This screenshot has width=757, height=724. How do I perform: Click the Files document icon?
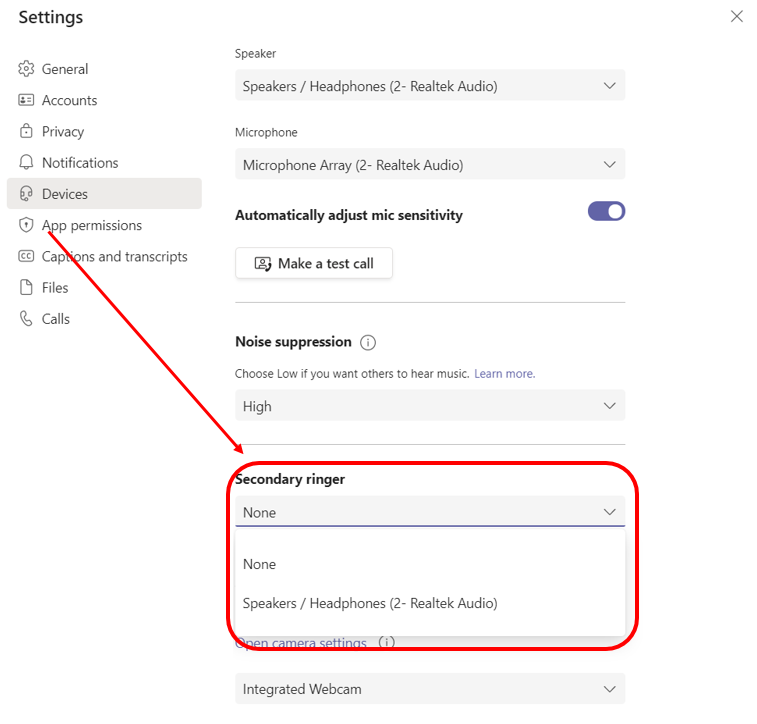[x=26, y=287]
